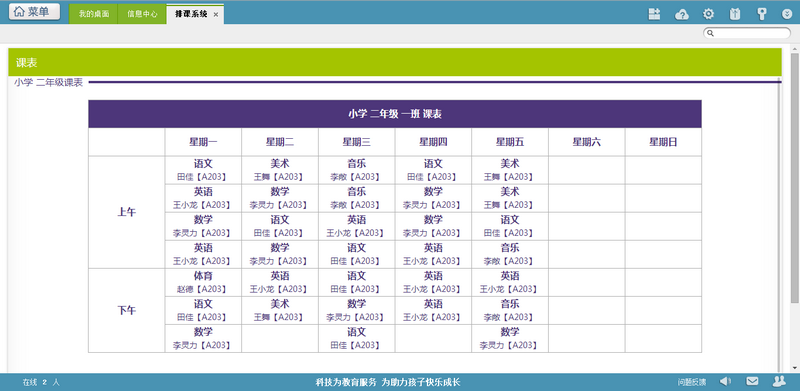Click the 小学 二年级课表 section label

click(48, 82)
